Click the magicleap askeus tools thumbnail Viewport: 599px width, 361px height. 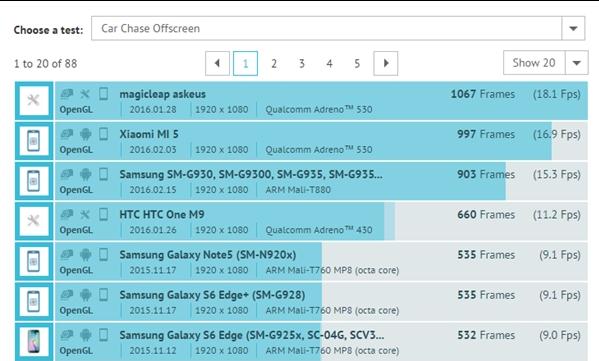pyautogui.click(x=34, y=100)
